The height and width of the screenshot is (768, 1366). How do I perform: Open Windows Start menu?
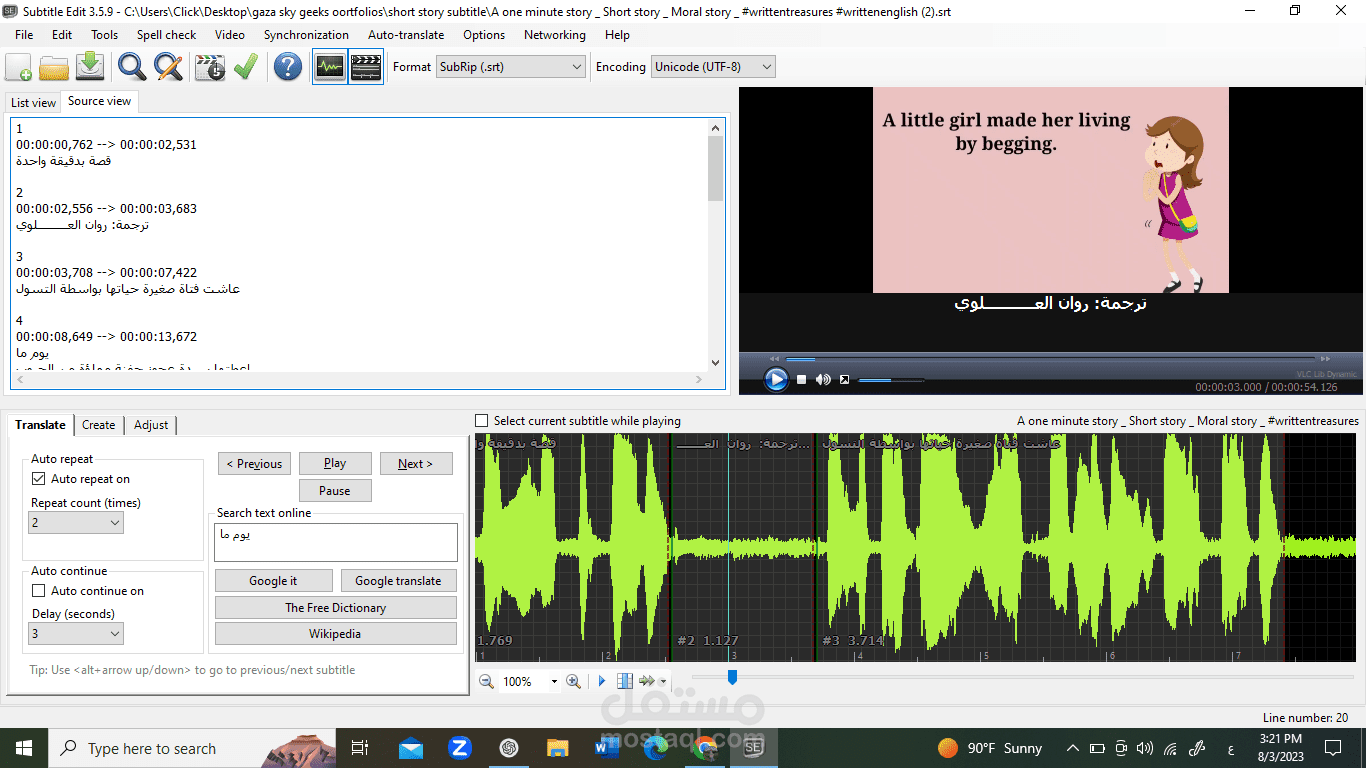23,748
